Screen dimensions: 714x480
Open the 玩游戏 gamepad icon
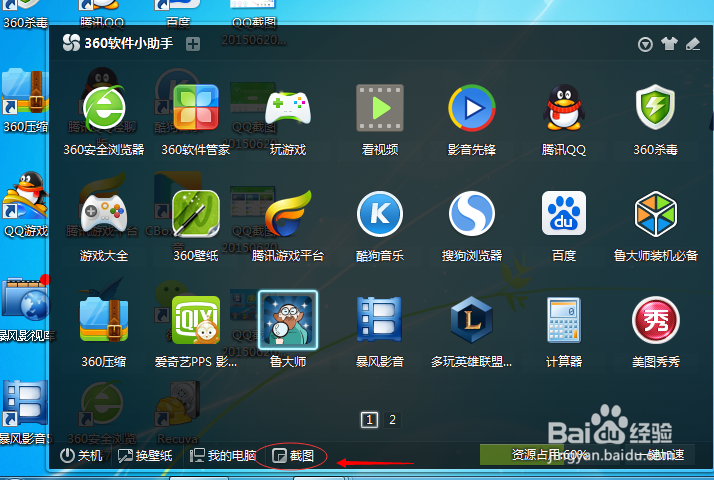coord(288,108)
